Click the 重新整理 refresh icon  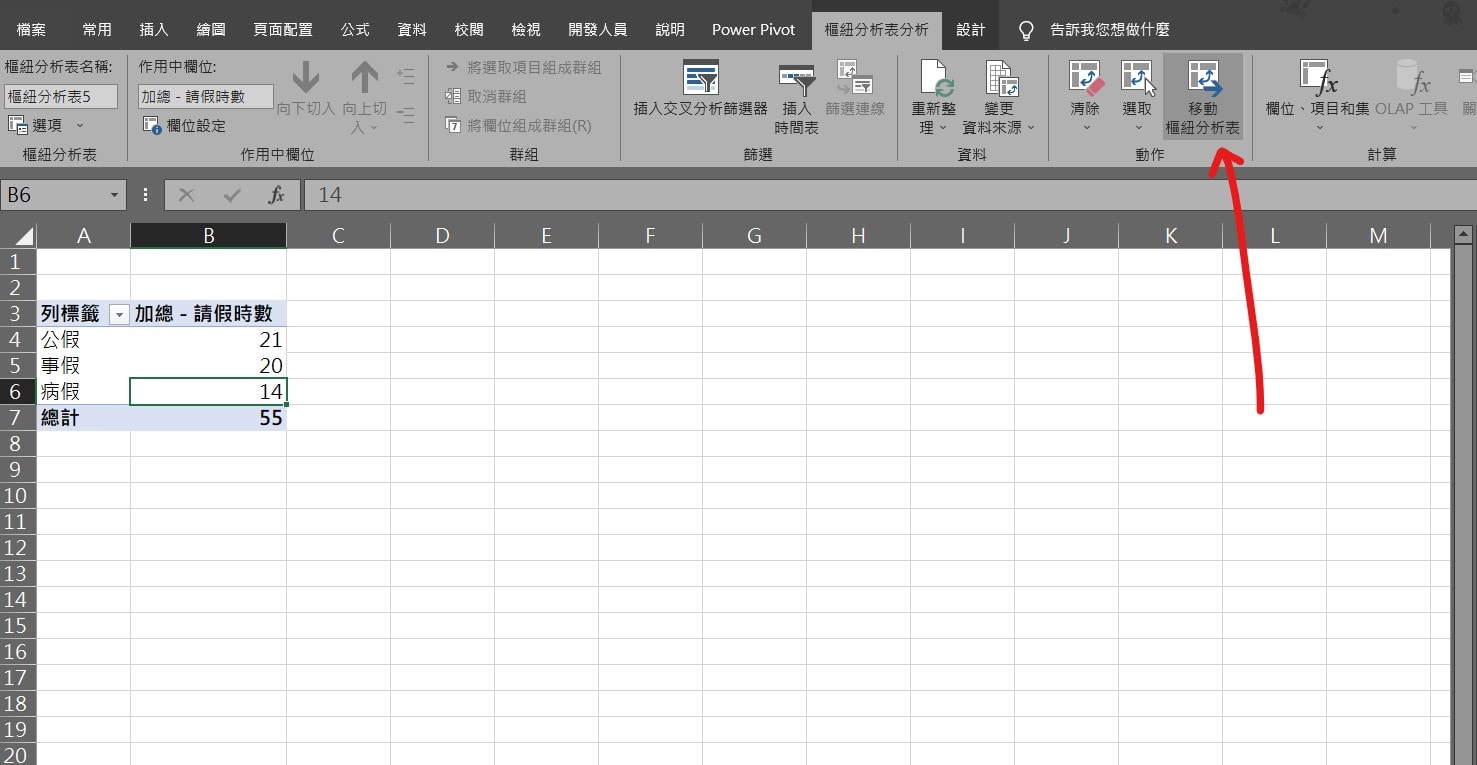(934, 78)
